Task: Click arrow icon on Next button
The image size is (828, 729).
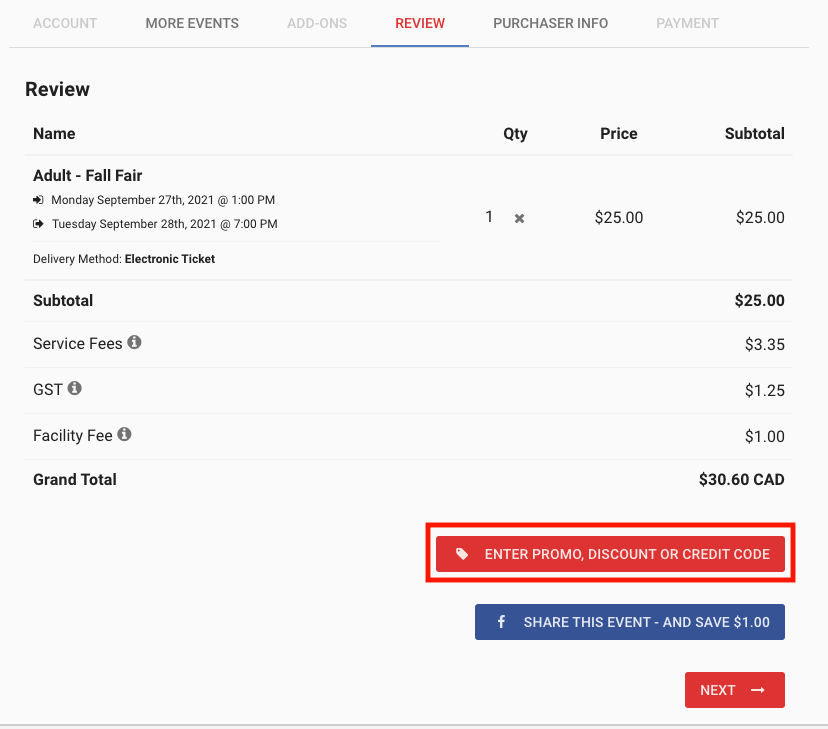Action: click(x=758, y=690)
